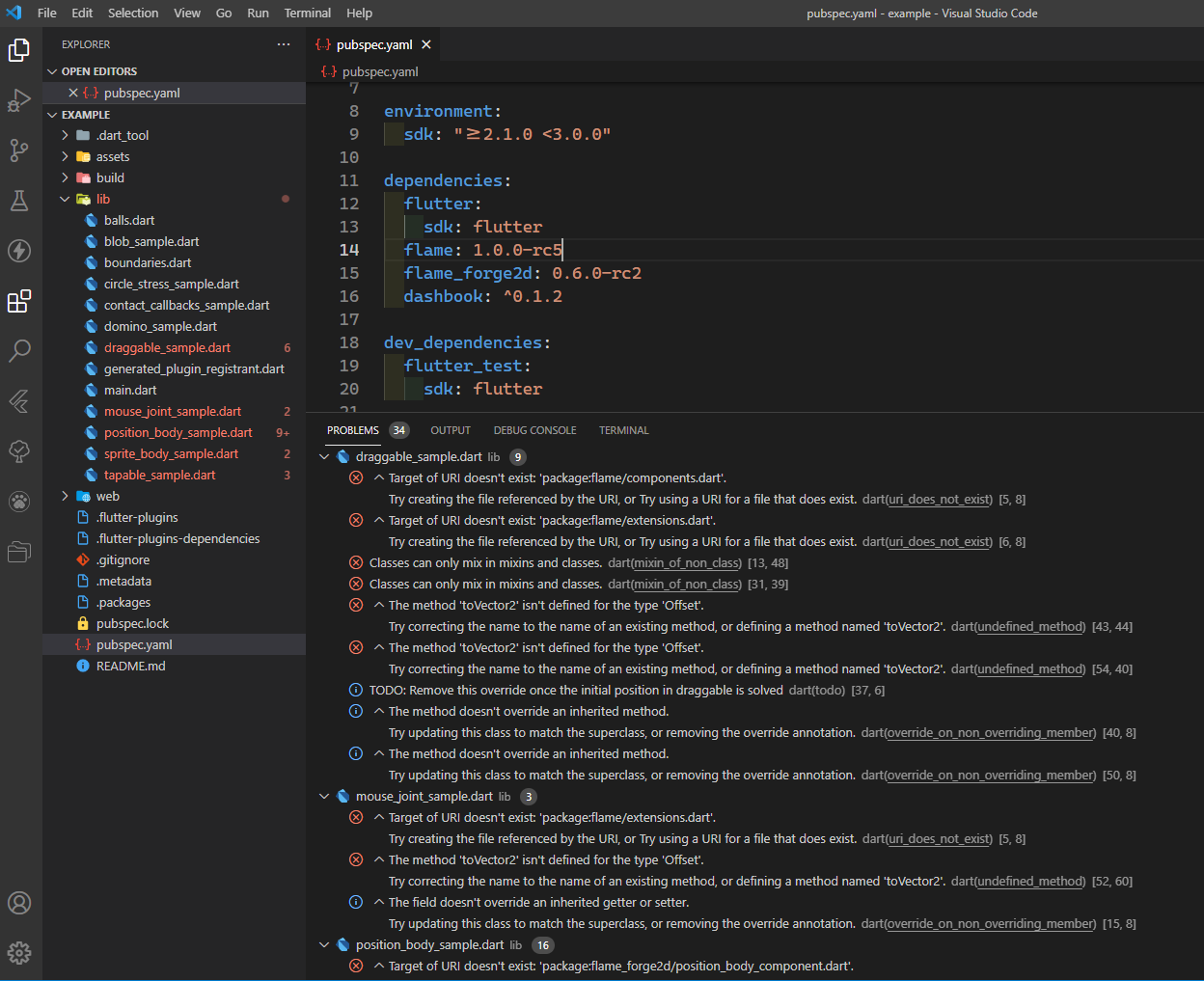The image size is (1204, 981).
Task: Collapse draggable_sample.dart problems group
Action: tap(324, 457)
